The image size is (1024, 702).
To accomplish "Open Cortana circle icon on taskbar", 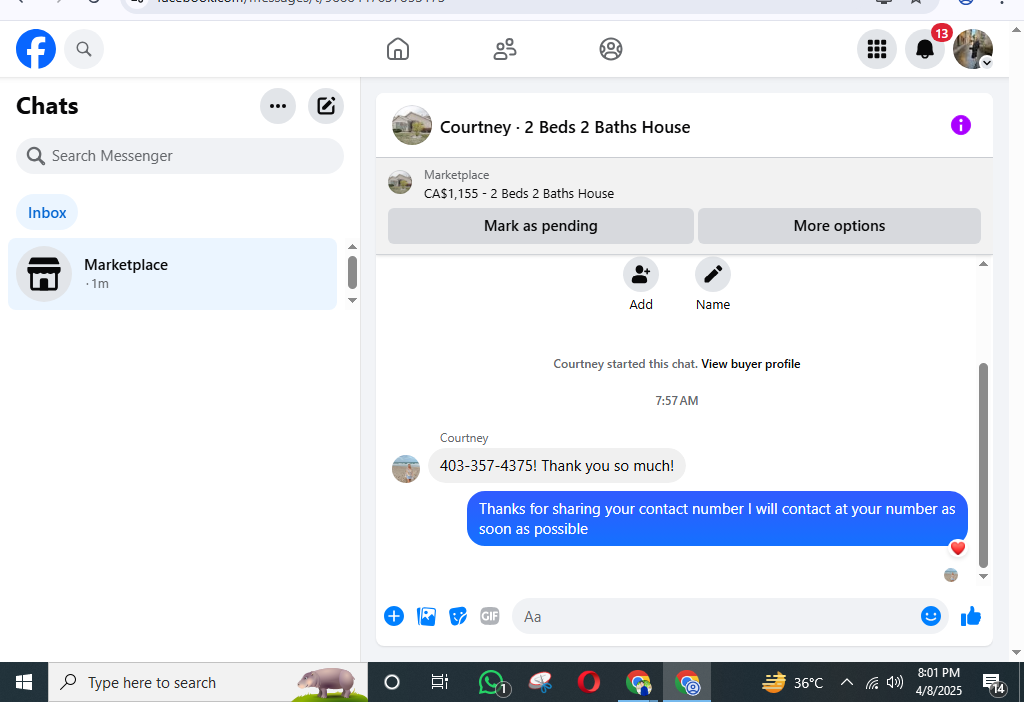I will (x=392, y=682).
